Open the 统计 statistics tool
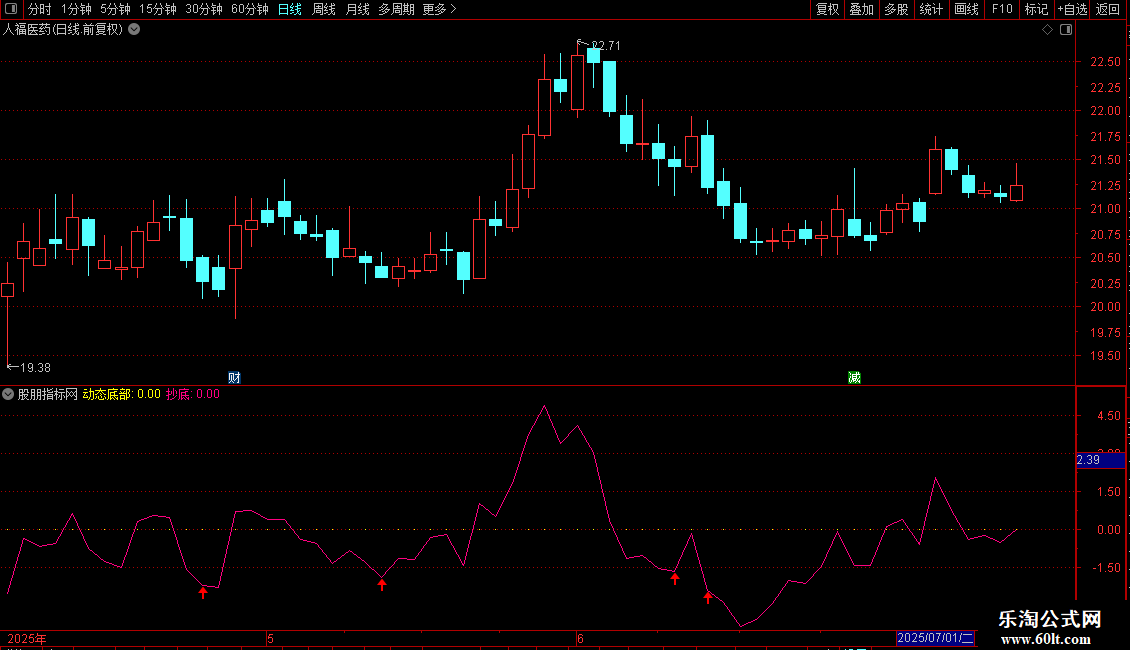 coord(931,9)
